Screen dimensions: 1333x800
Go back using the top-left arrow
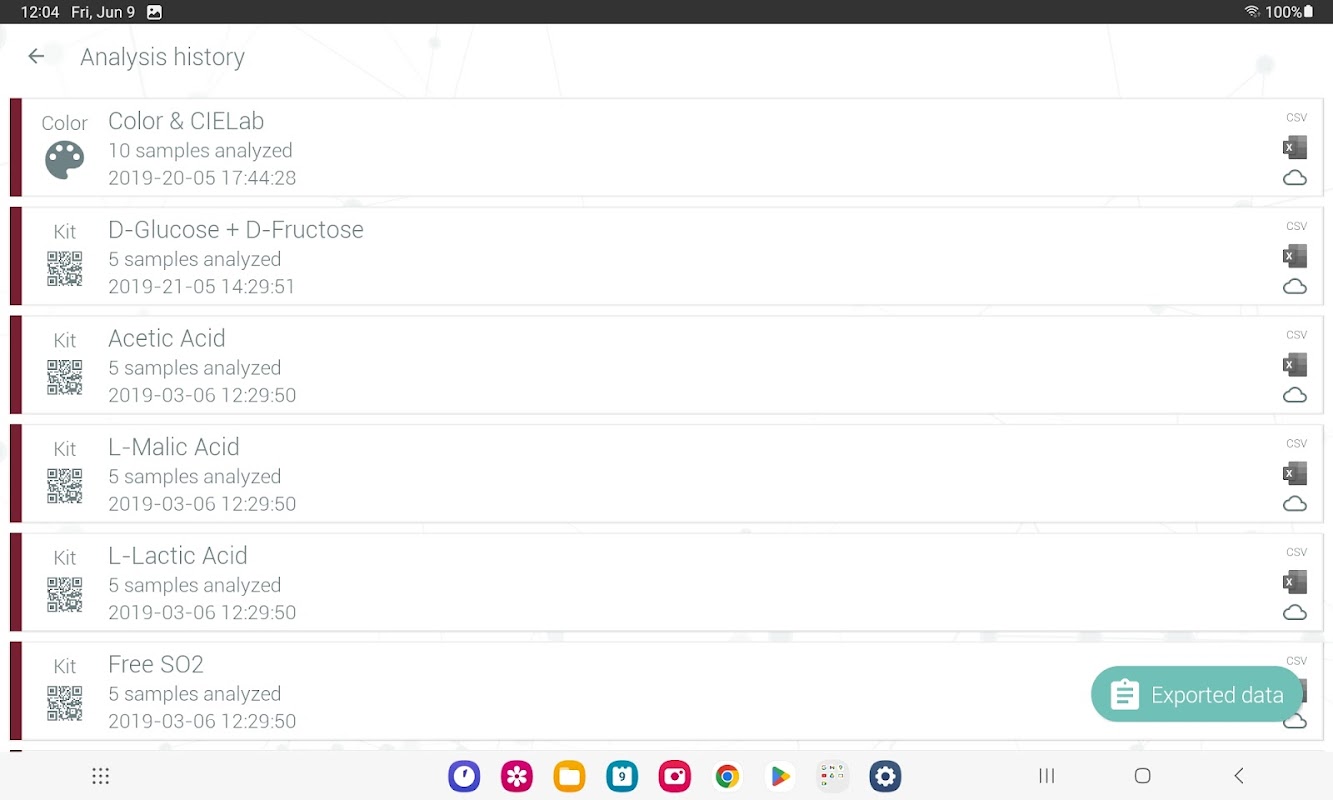click(36, 57)
